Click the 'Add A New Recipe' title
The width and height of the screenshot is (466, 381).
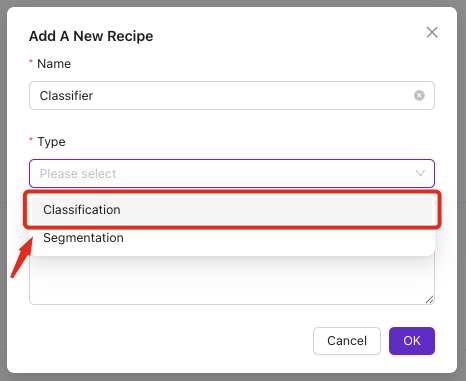pos(91,36)
